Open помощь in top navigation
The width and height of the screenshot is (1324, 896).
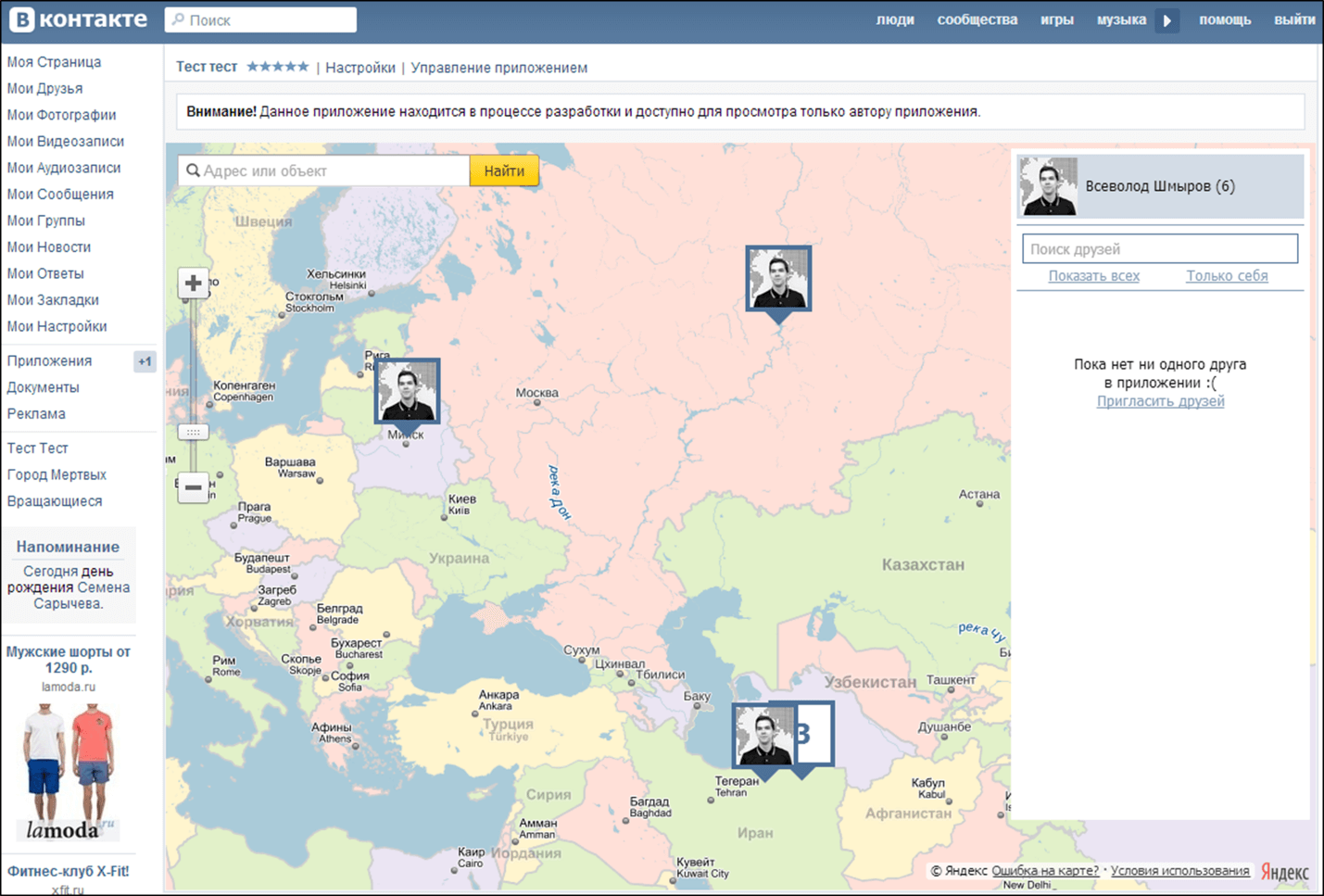[x=1225, y=19]
